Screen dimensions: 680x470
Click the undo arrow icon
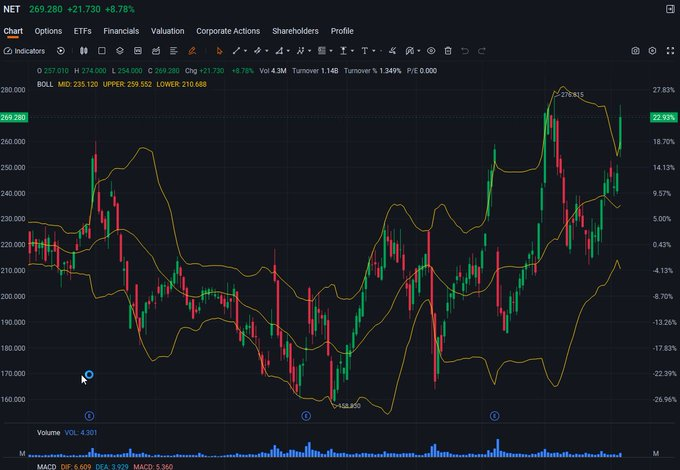pyautogui.click(x=465, y=51)
